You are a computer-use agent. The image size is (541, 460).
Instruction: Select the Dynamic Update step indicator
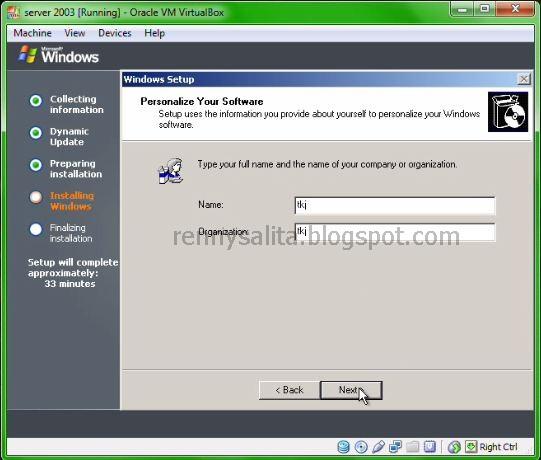click(x=36, y=133)
